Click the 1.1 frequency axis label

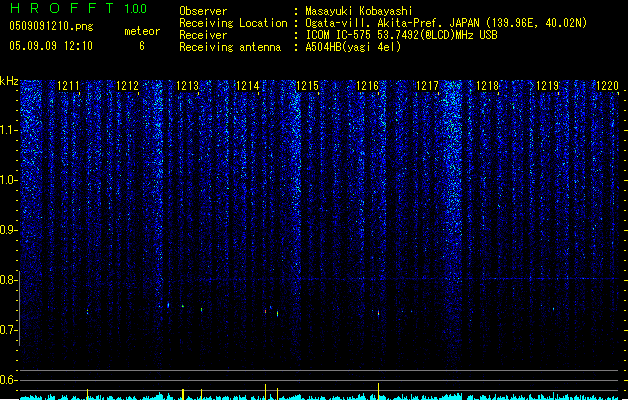point(8,130)
